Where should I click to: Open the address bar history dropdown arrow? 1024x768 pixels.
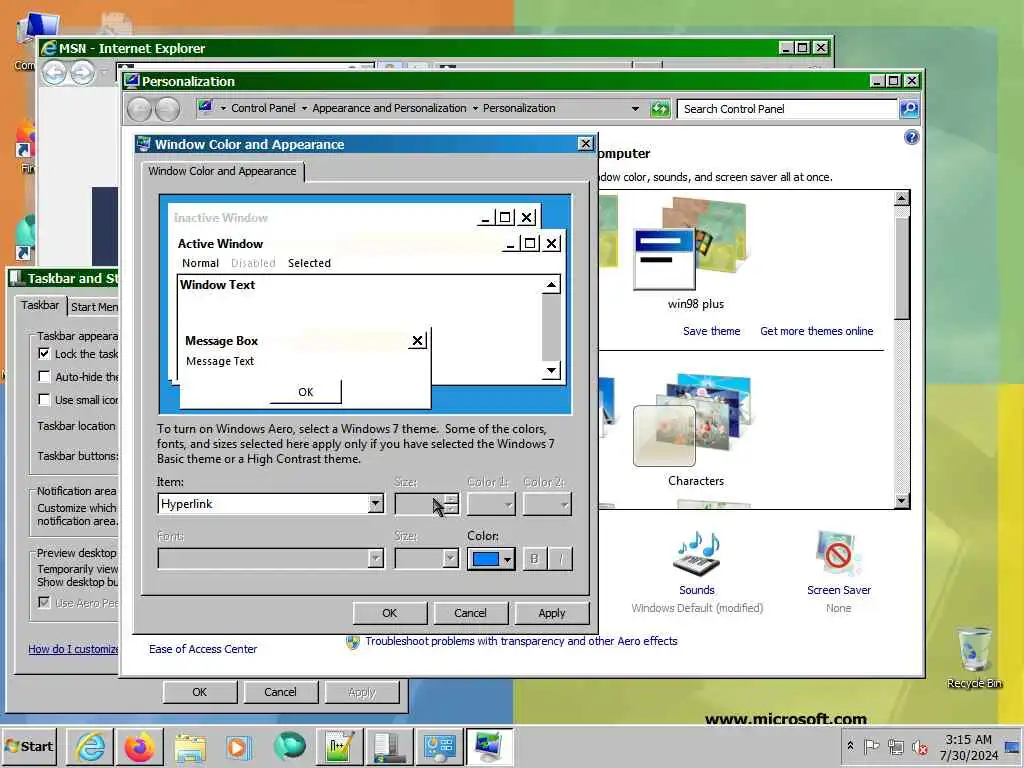click(x=635, y=108)
